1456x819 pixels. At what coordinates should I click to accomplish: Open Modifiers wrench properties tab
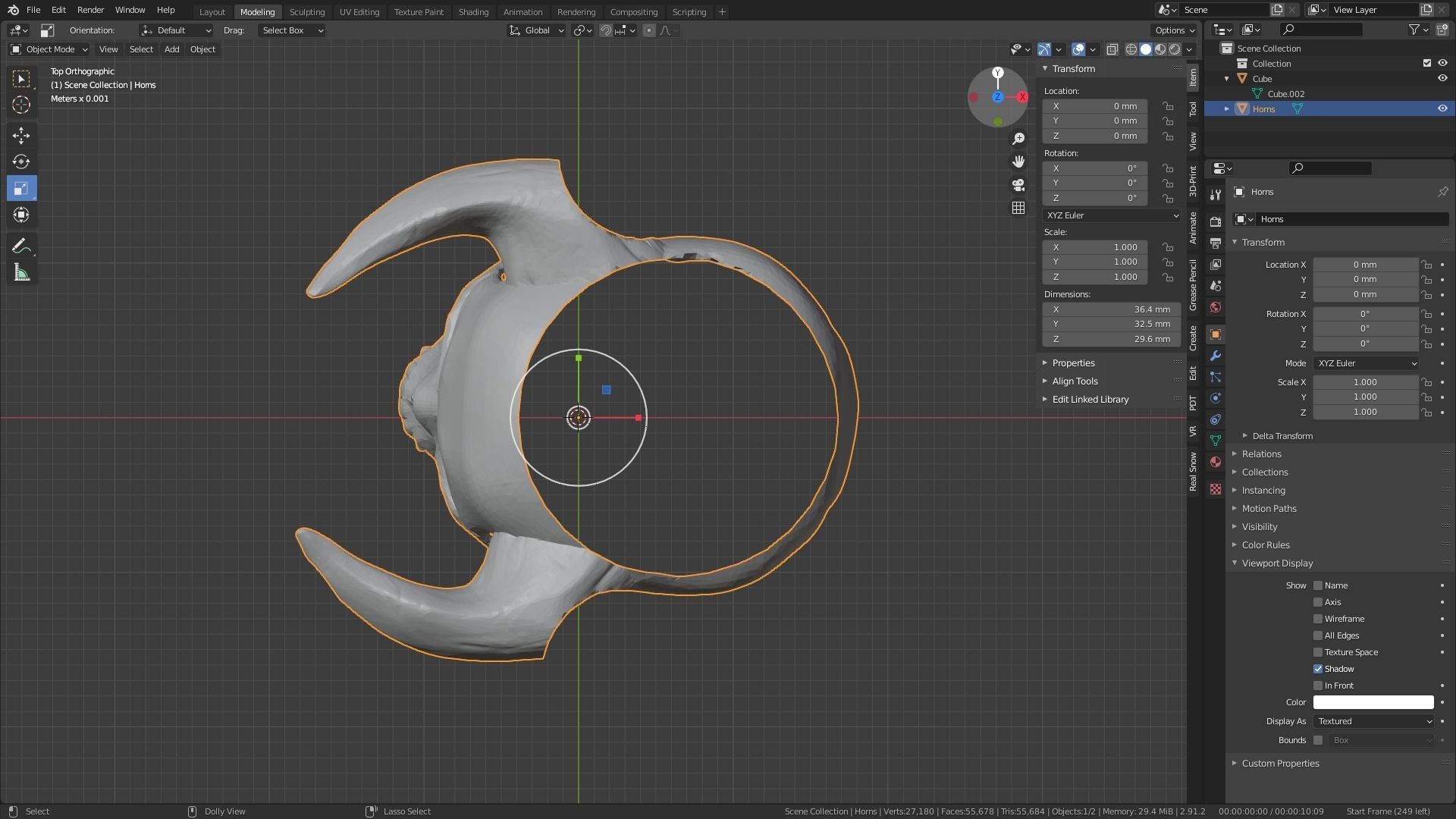coord(1216,356)
